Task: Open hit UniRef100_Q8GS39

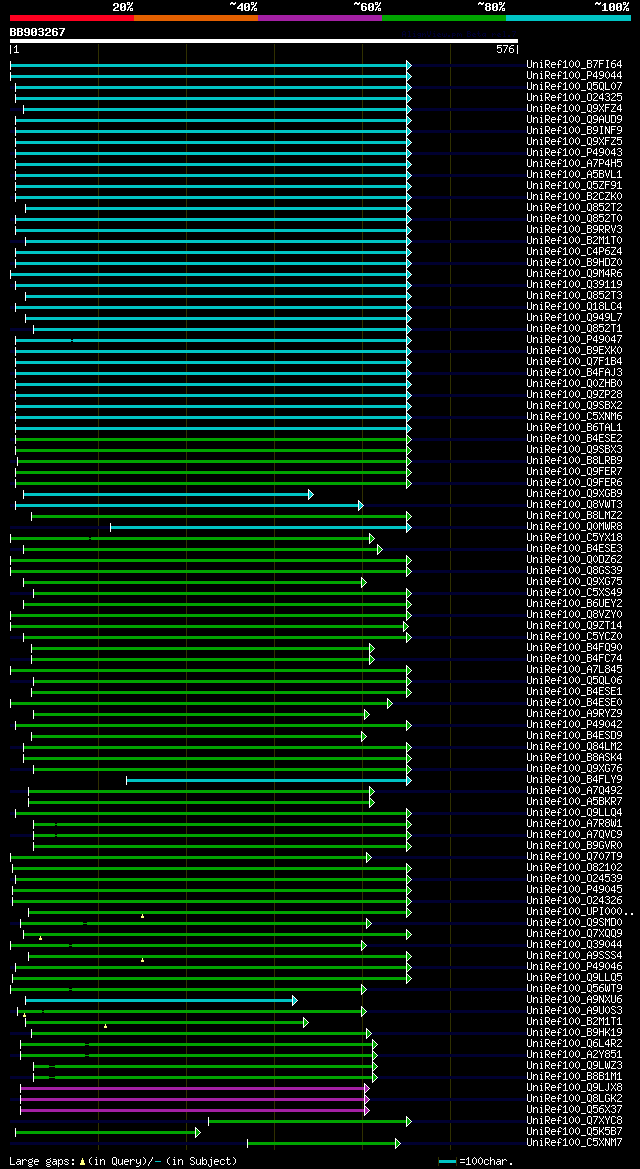Action: (574, 570)
